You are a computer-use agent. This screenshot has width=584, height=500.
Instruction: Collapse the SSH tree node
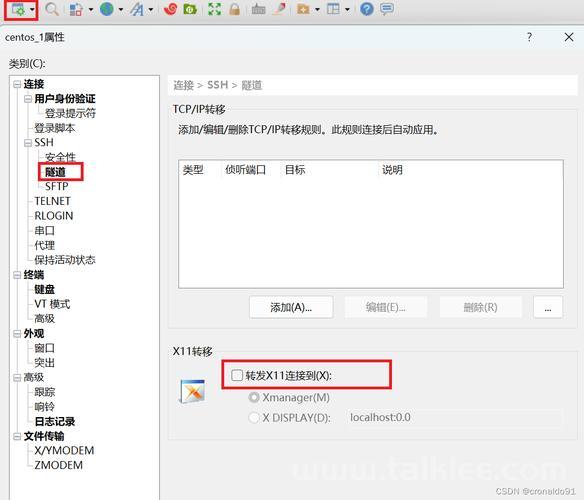pos(28,143)
